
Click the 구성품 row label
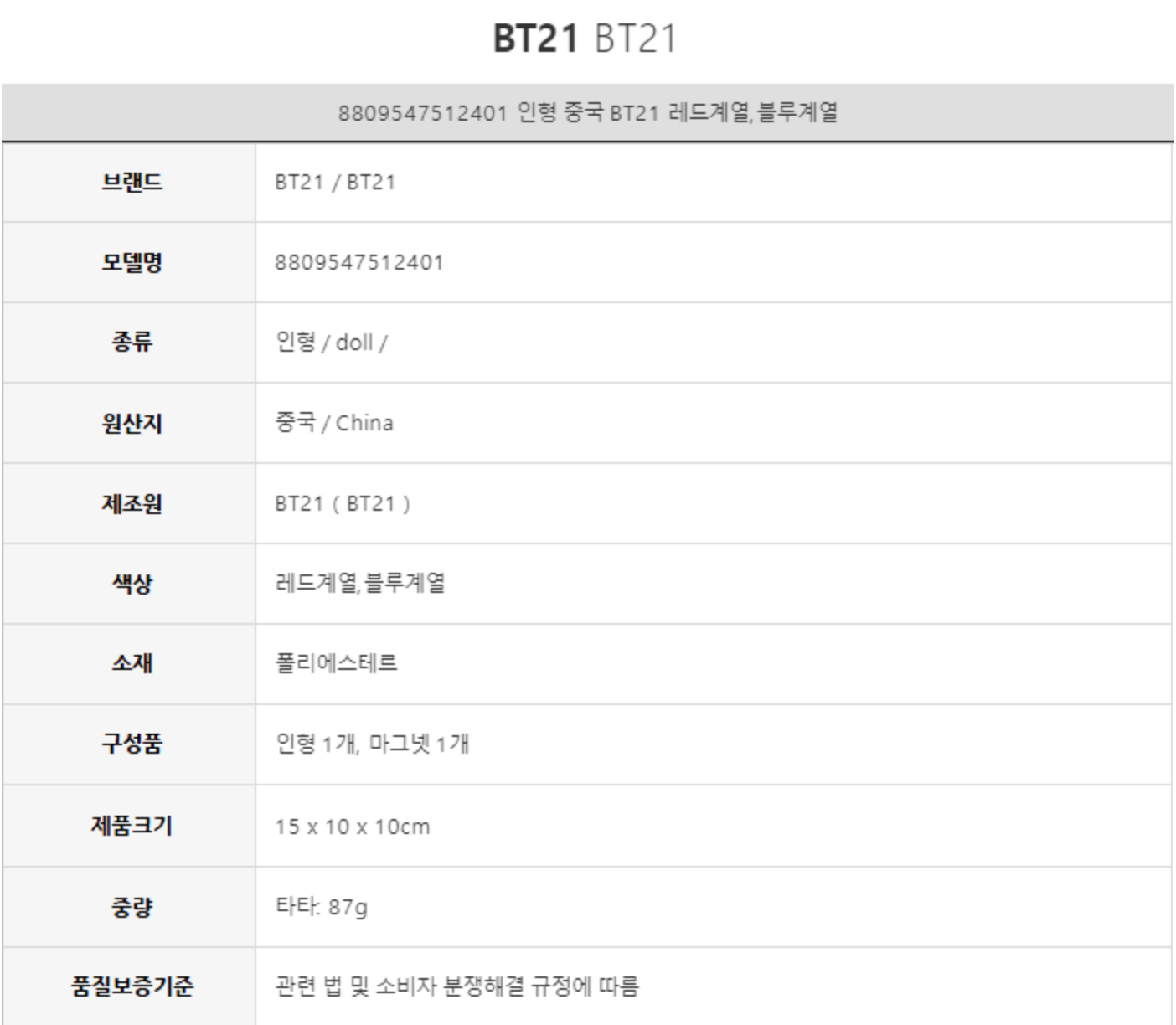(x=132, y=744)
